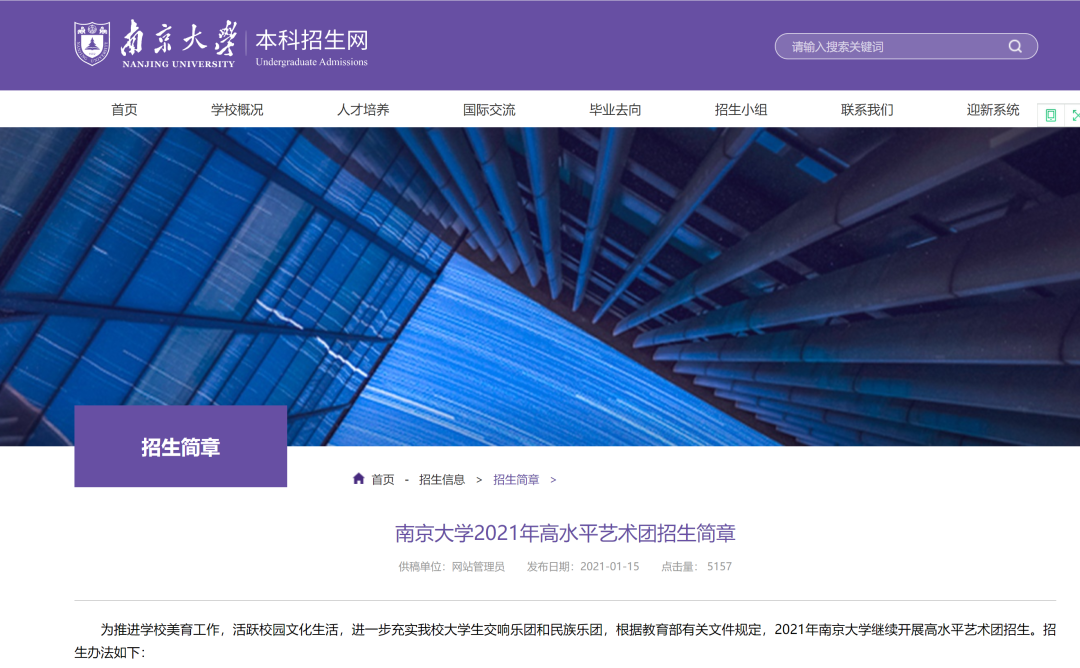This screenshot has height=668, width=1080.
Task: Click the purple 招生简章 section heading
Action: (x=180, y=447)
